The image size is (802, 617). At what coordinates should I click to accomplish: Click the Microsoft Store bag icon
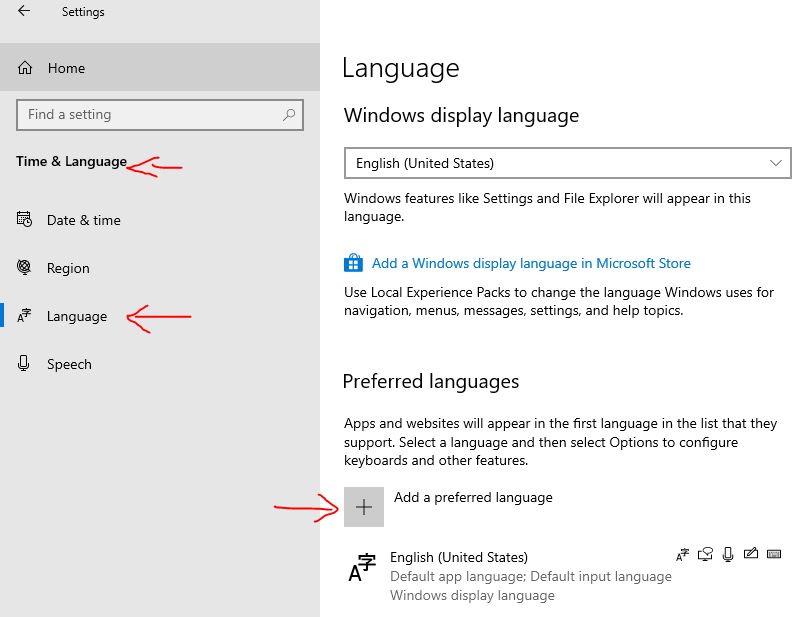(x=353, y=263)
